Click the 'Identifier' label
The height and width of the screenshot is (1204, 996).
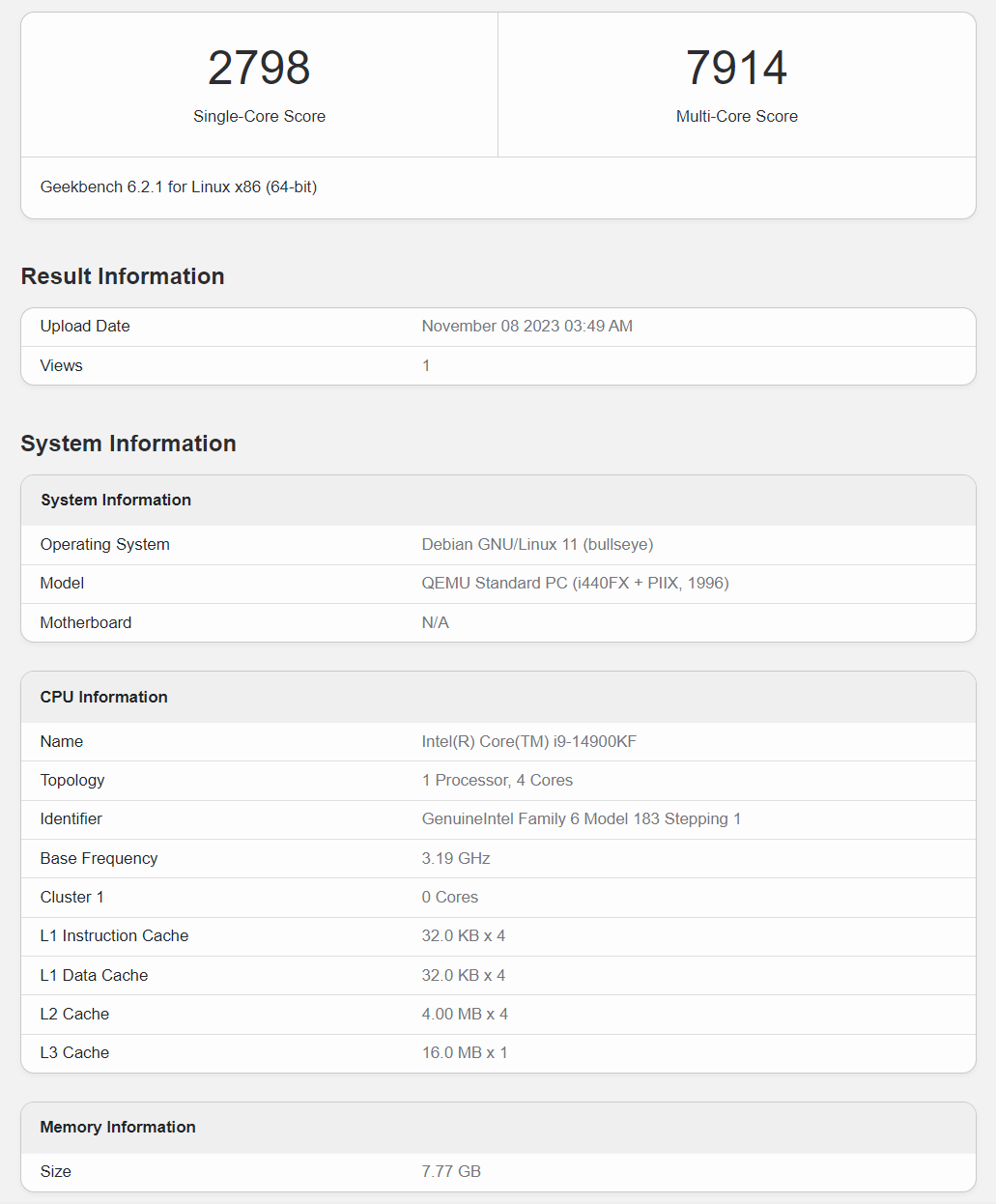[x=71, y=818]
